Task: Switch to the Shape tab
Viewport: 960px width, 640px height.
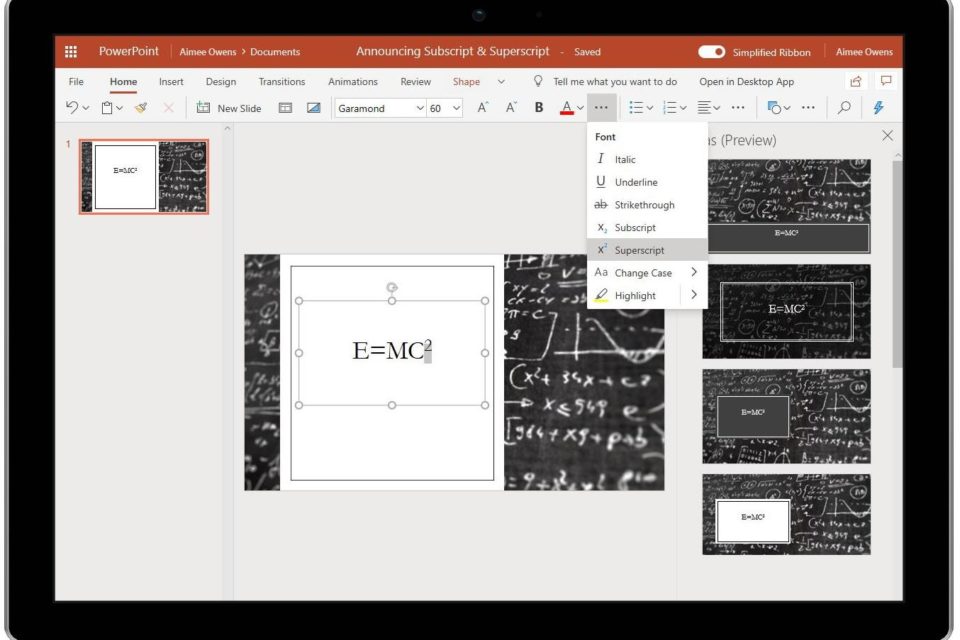Action: 467,81
